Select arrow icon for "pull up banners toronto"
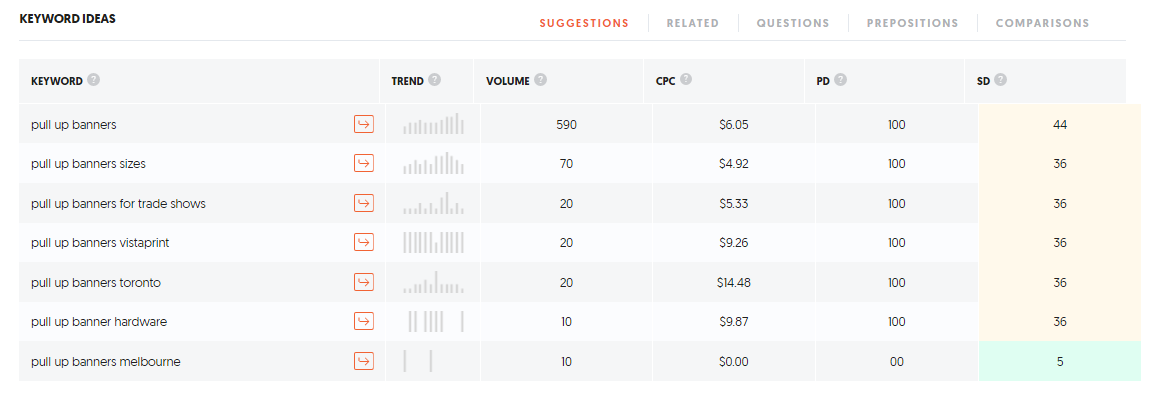1166x397 pixels. coord(364,283)
